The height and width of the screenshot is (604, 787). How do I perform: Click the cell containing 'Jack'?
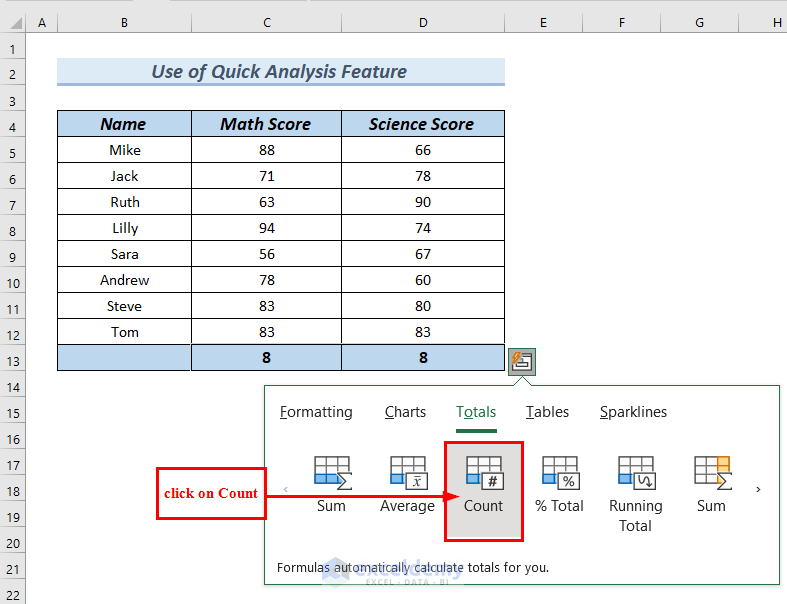pyautogui.click(x=124, y=176)
